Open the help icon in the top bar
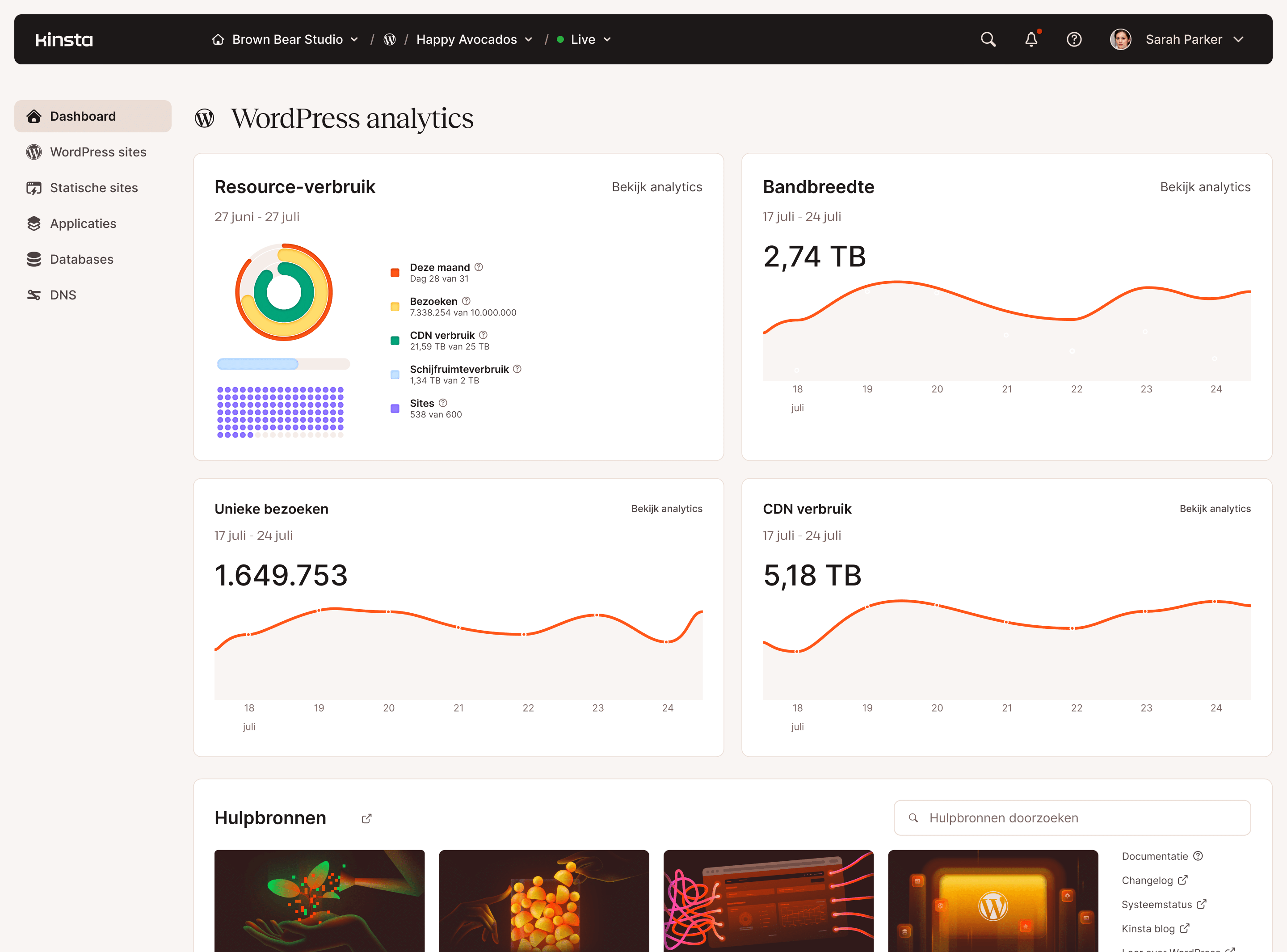1287x952 pixels. click(x=1074, y=39)
